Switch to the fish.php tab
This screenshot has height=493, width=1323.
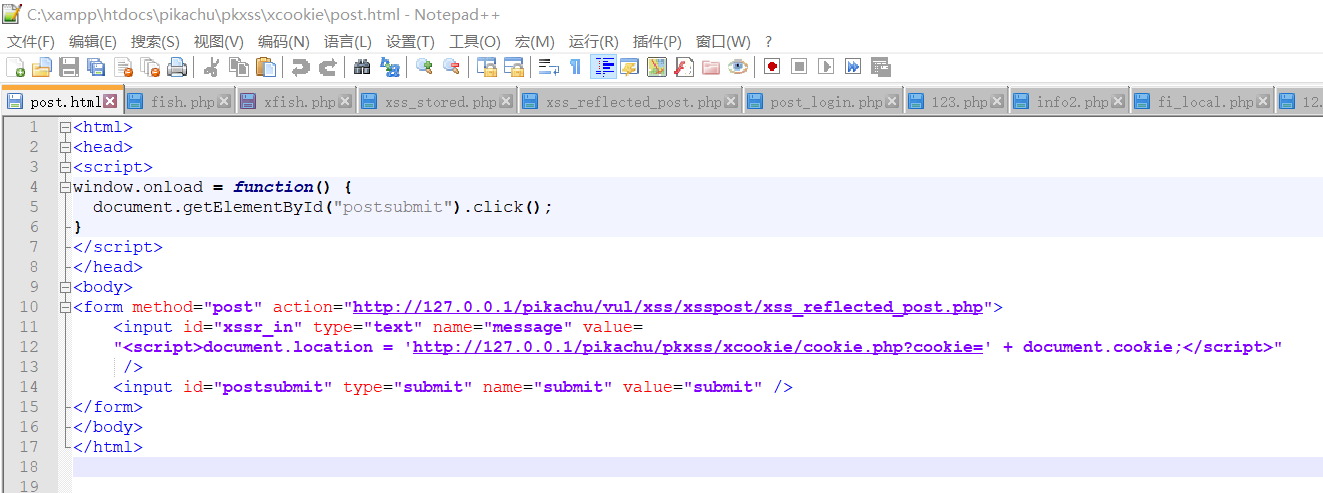tap(178, 102)
